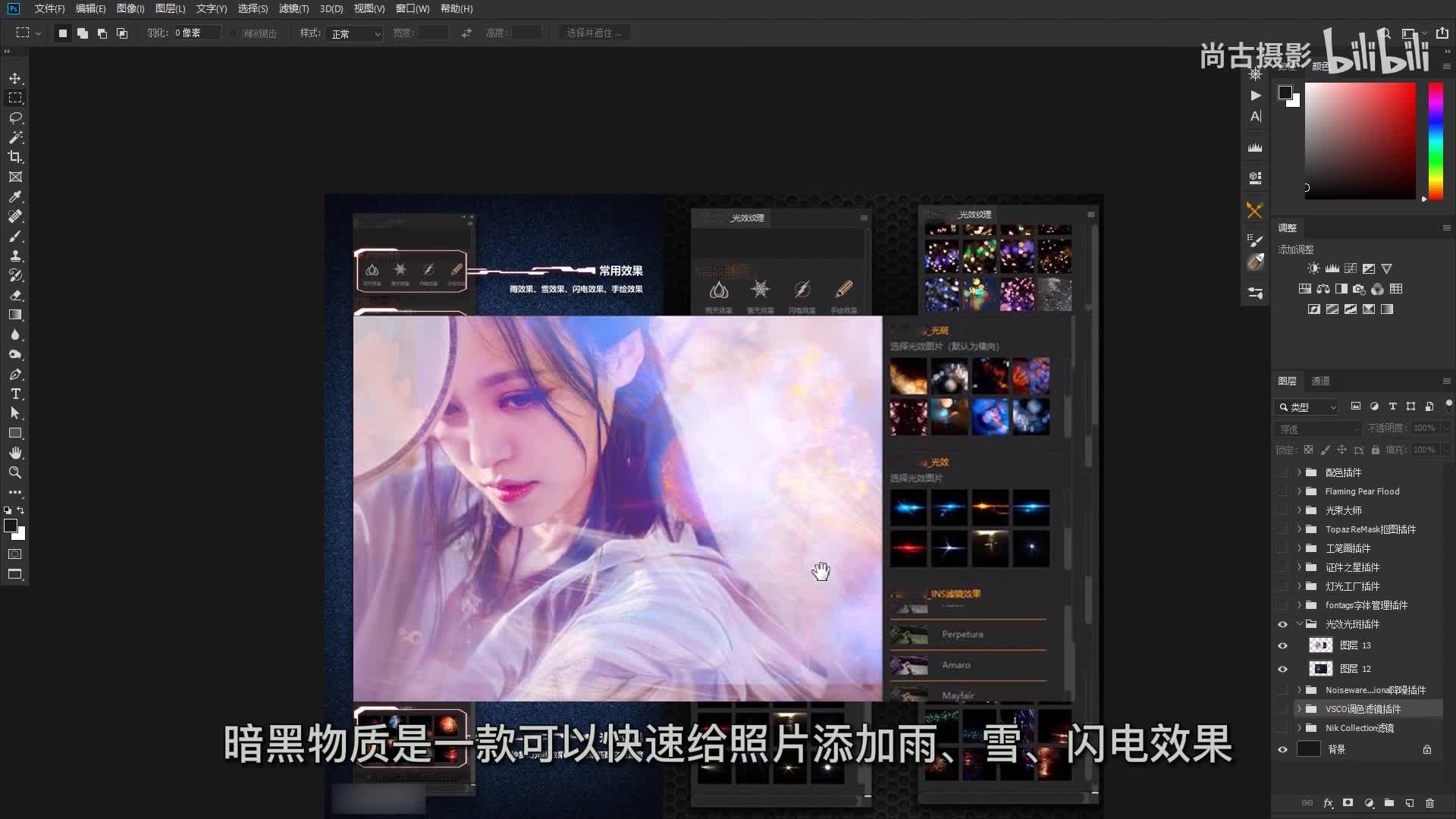Image resolution: width=1456 pixels, height=819 pixels.
Task: Hide the 背景 layer eye icon
Action: coord(1282,749)
